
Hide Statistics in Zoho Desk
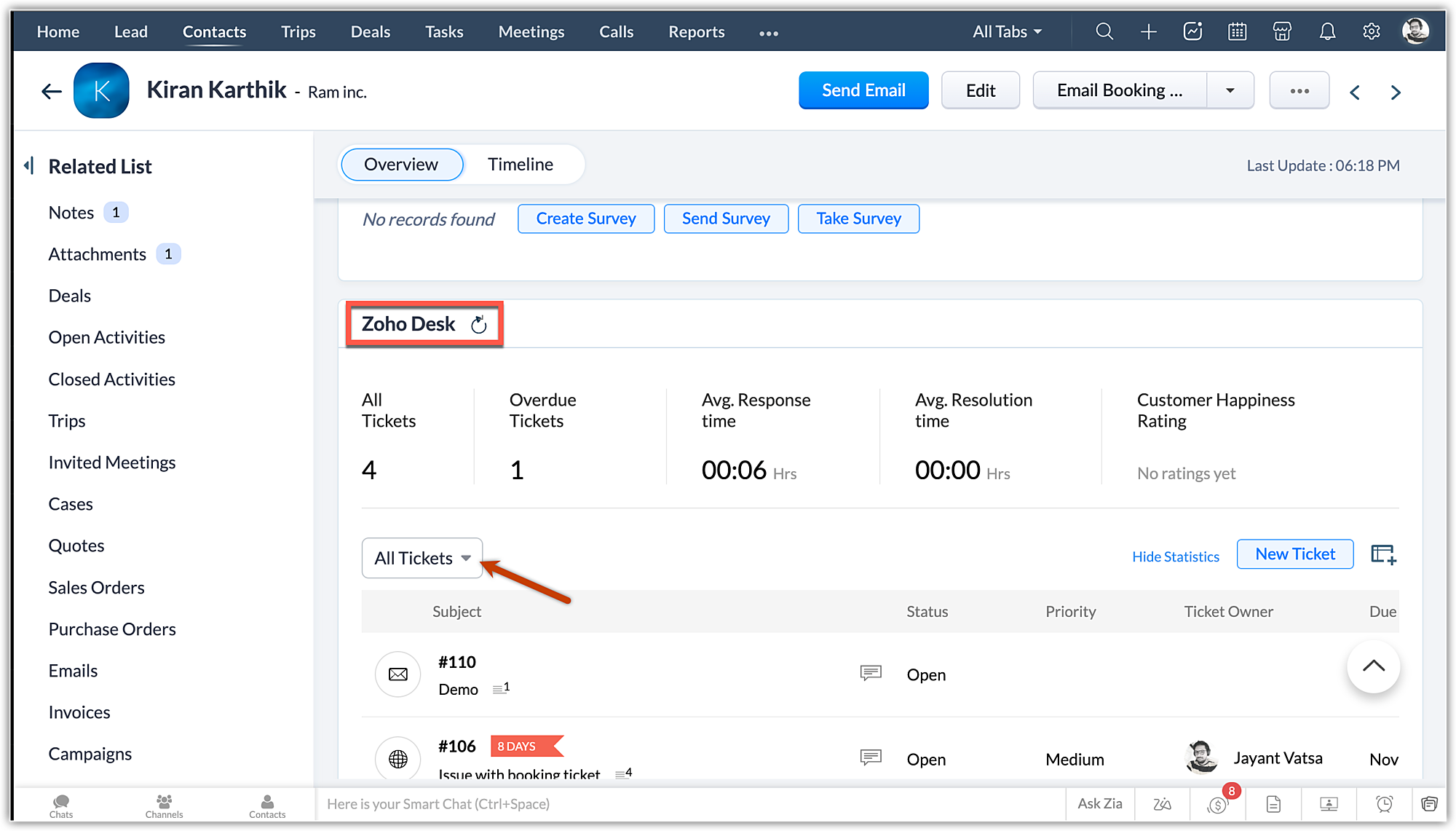[x=1175, y=556]
